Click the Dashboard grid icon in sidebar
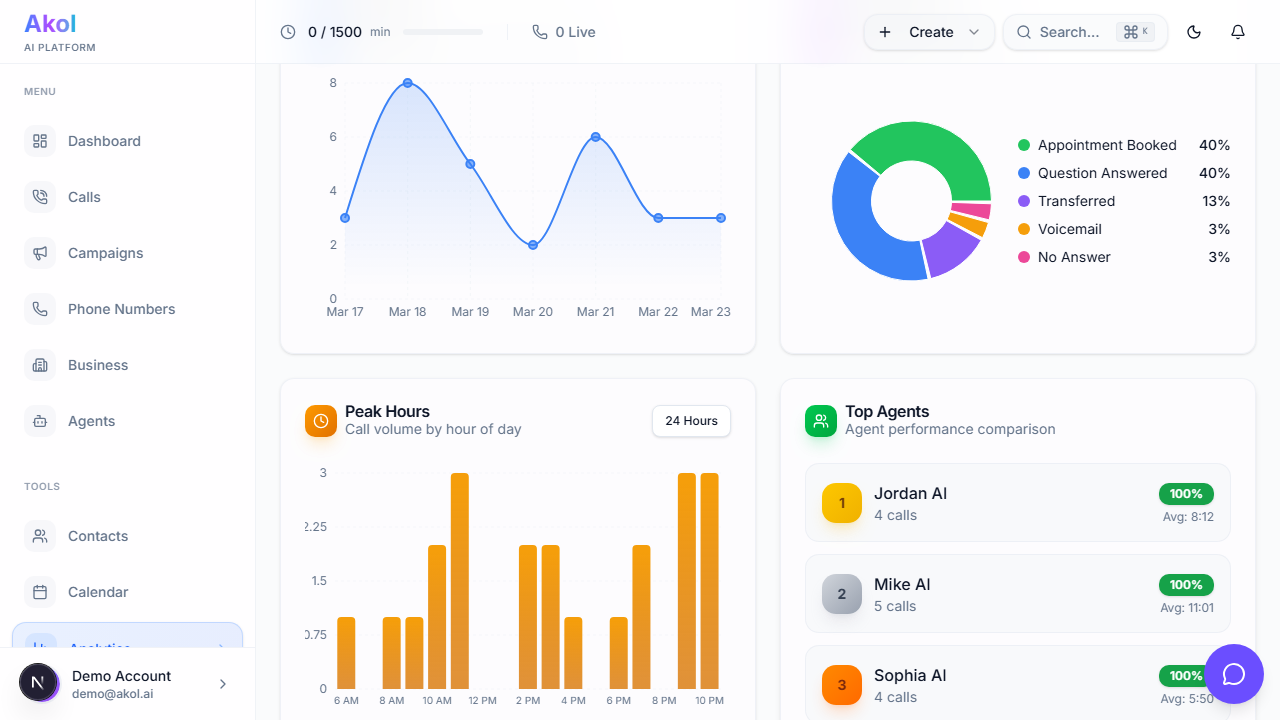 pos(40,141)
